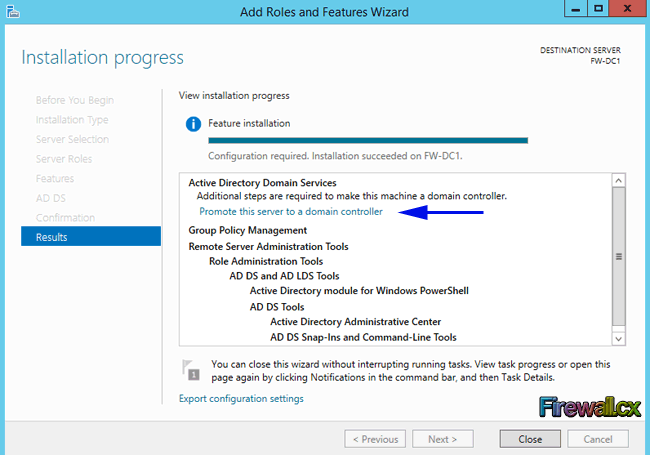This screenshot has height=455, width=650.
Task: Click the FW-DC1 destination server label
Action: [605, 61]
